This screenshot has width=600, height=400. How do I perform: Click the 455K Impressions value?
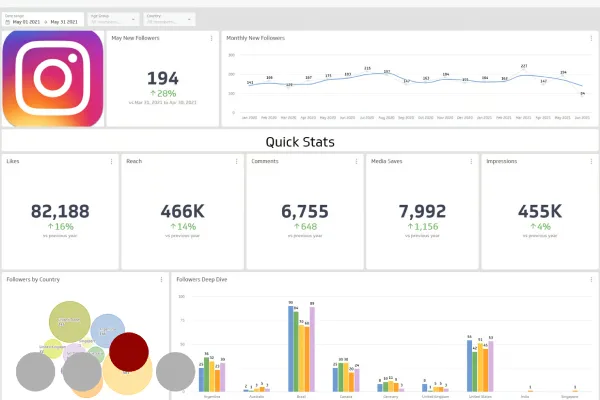click(540, 211)
